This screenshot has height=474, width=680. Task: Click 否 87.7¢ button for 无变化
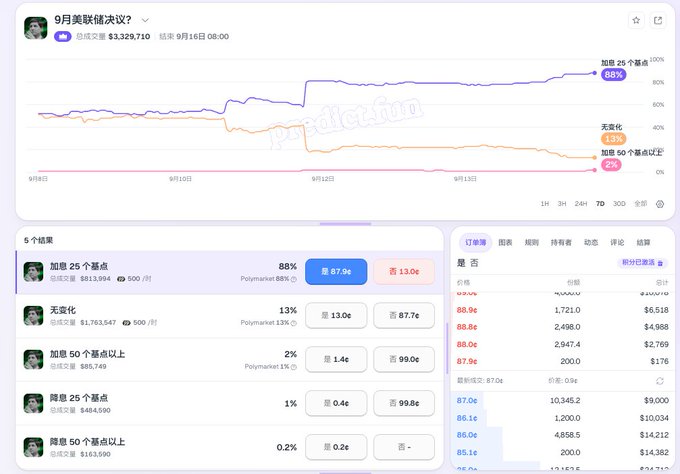click(404, 315)
